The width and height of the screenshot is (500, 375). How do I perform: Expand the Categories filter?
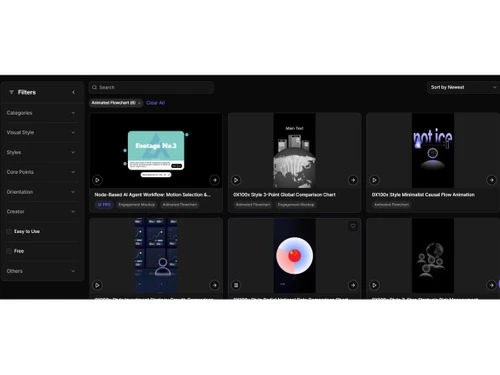(41, 113)
